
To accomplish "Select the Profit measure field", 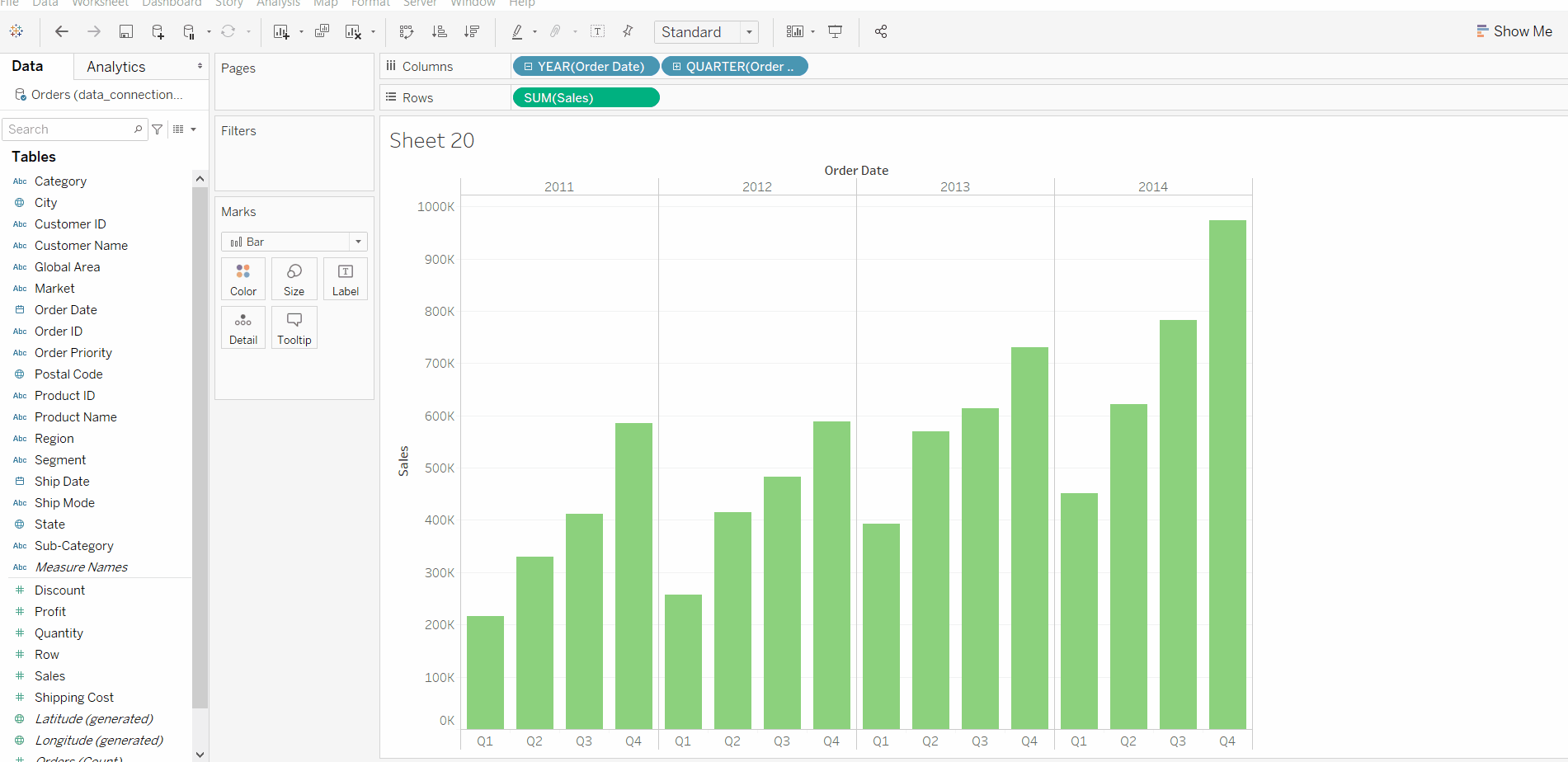I will click(50, 612).
